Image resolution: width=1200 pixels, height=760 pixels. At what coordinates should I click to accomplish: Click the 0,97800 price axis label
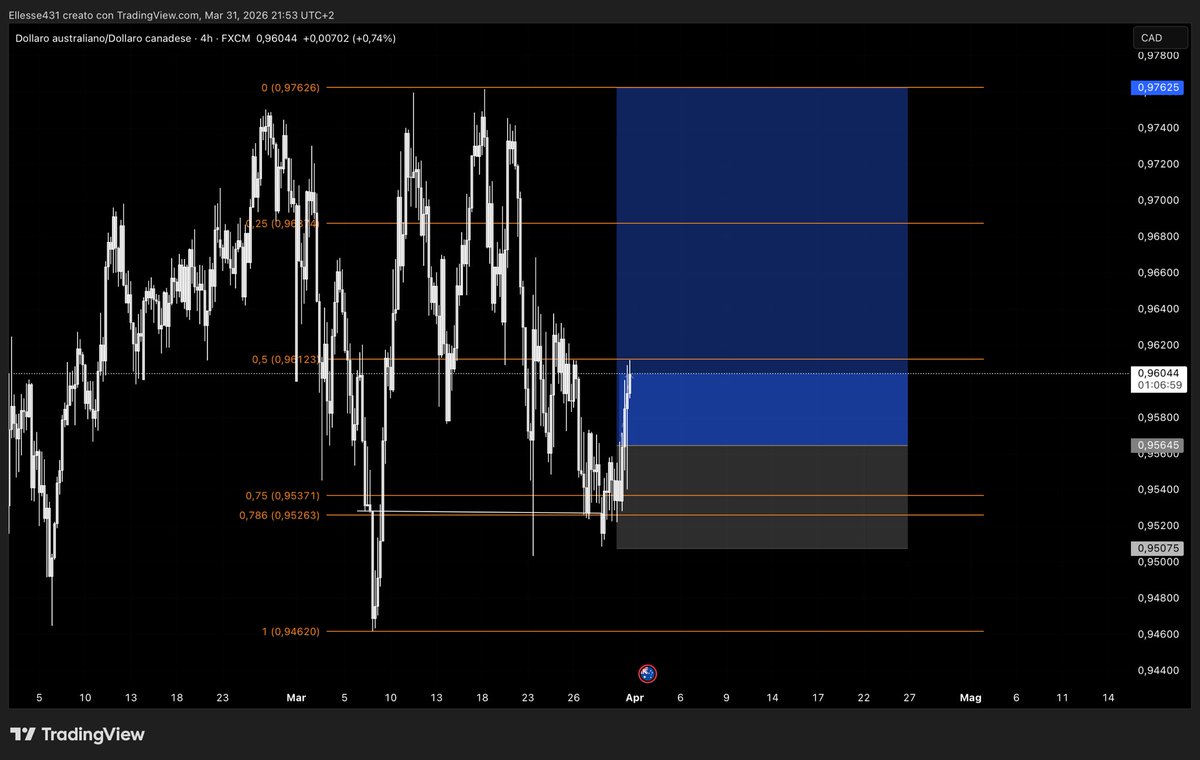coord(1158,56)
